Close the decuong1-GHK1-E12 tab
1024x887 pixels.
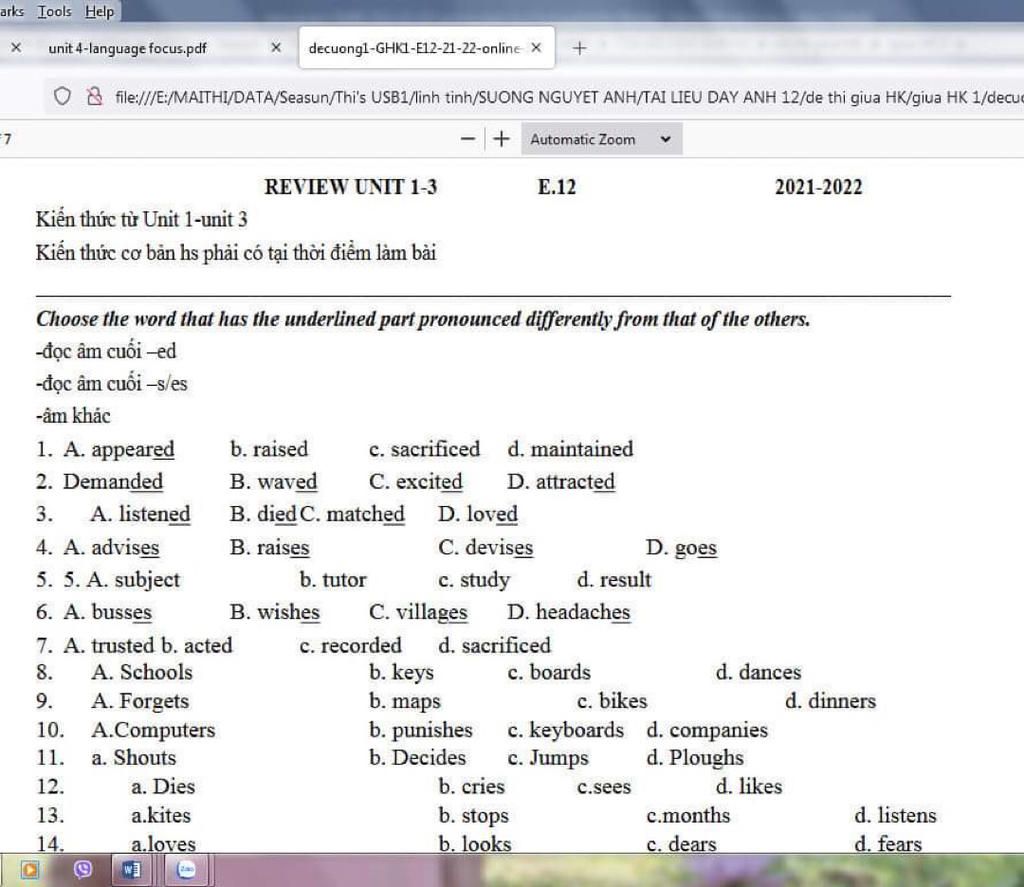(536, 48)
